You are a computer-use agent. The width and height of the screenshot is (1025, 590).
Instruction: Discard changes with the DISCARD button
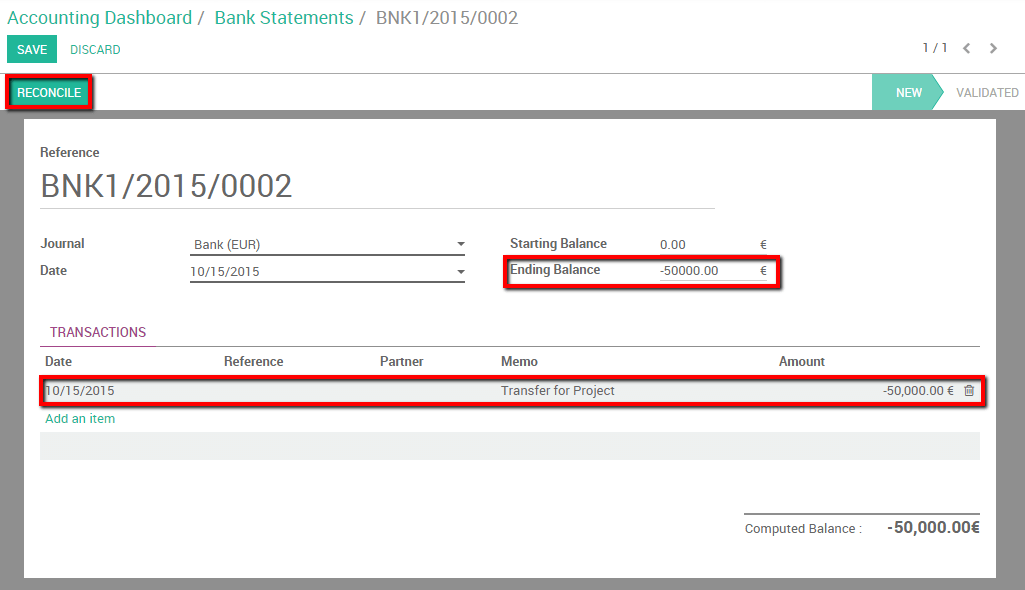(95, 49)
